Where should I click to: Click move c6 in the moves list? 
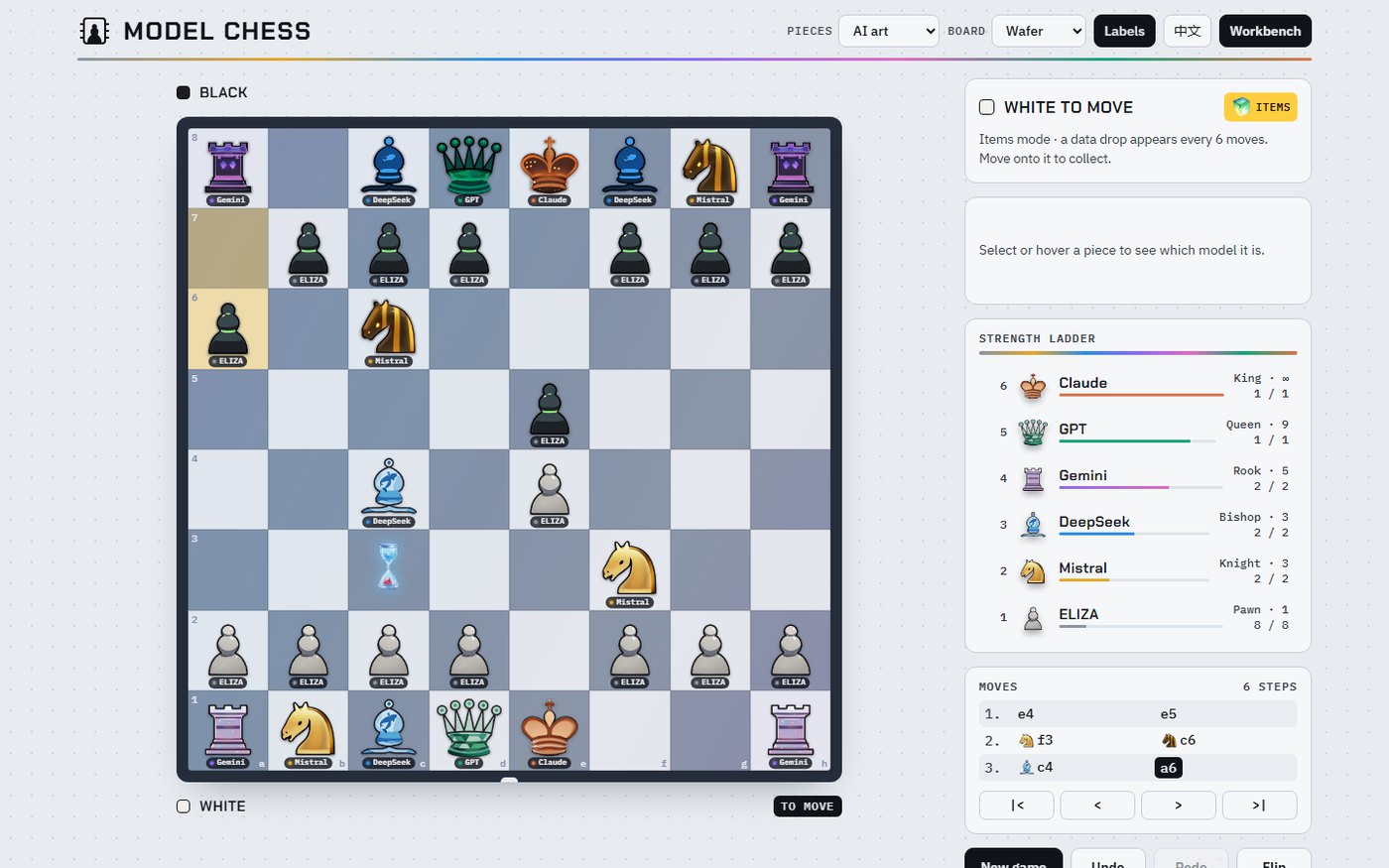1179,741
